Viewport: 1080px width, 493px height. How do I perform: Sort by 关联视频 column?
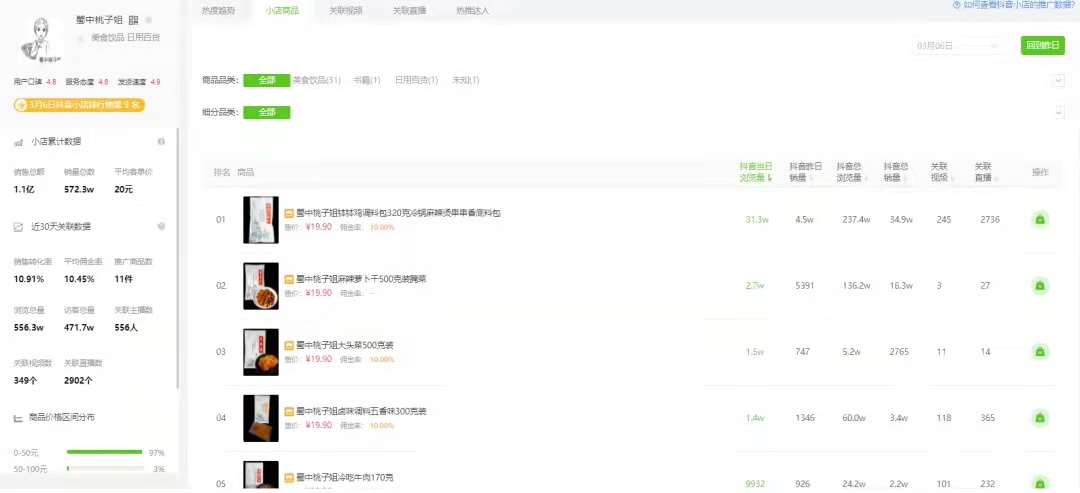pos(941,172)
